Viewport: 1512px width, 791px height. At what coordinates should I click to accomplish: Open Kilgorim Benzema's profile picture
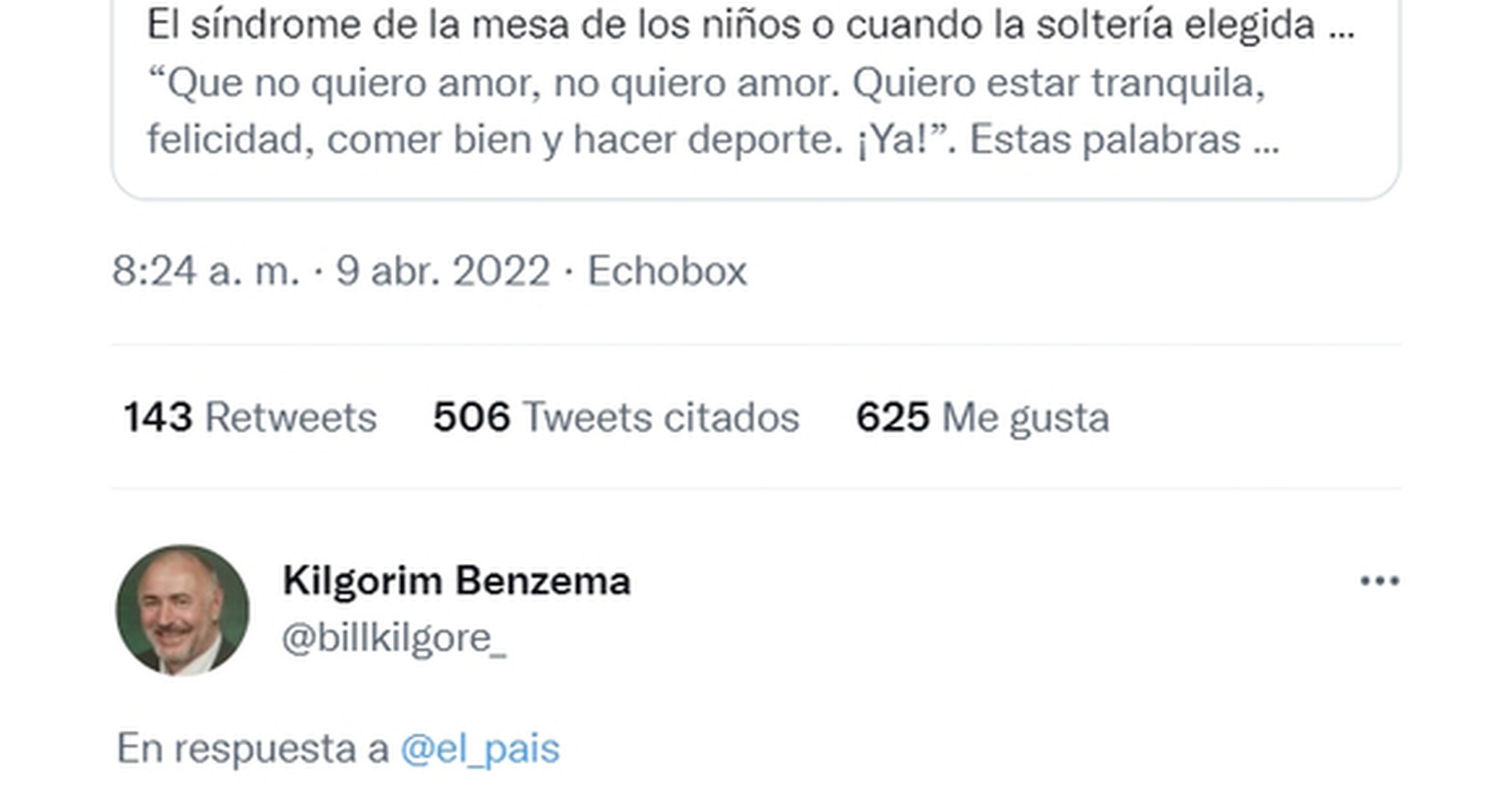coord(182,610)
